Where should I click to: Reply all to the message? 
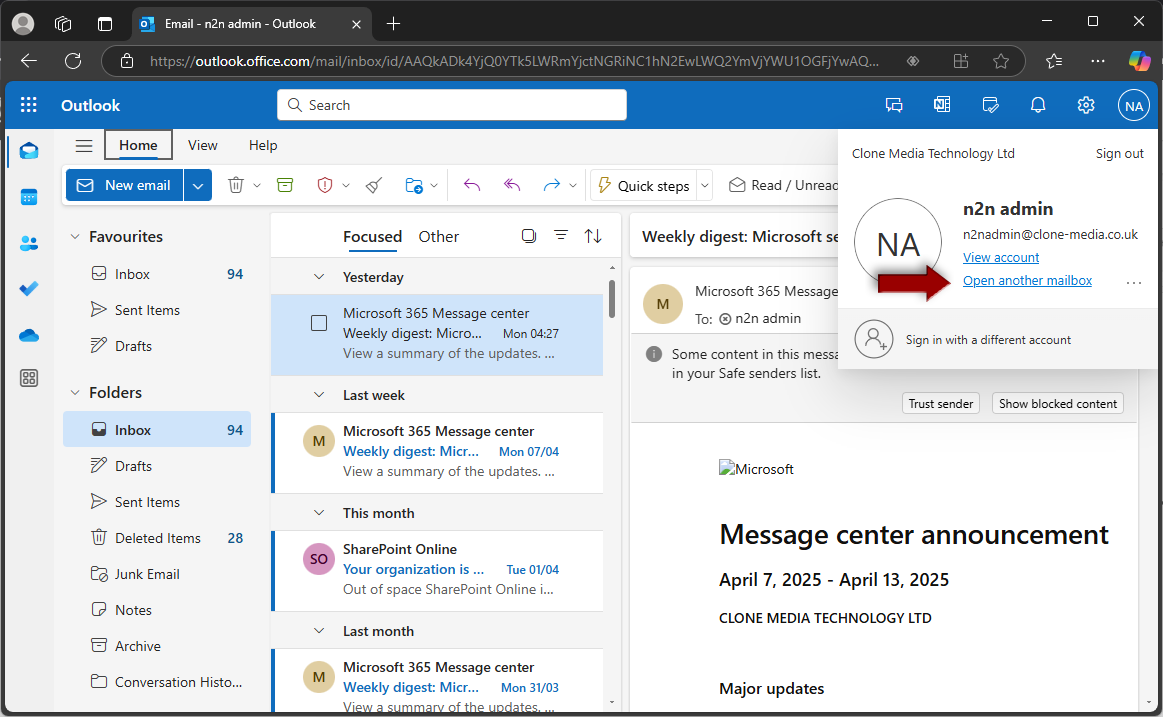[x=512, y=185]
